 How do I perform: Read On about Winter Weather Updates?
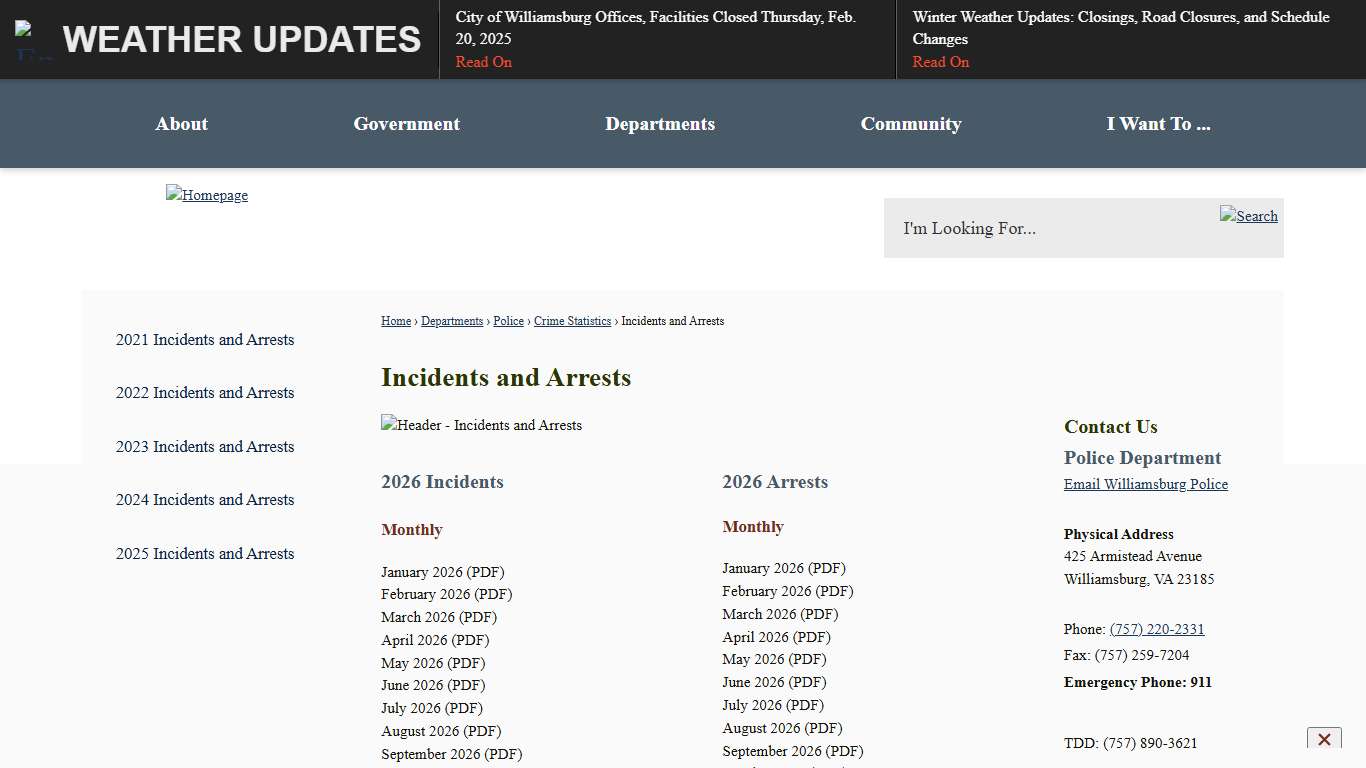pyautogui.click(x=940, y=62)
